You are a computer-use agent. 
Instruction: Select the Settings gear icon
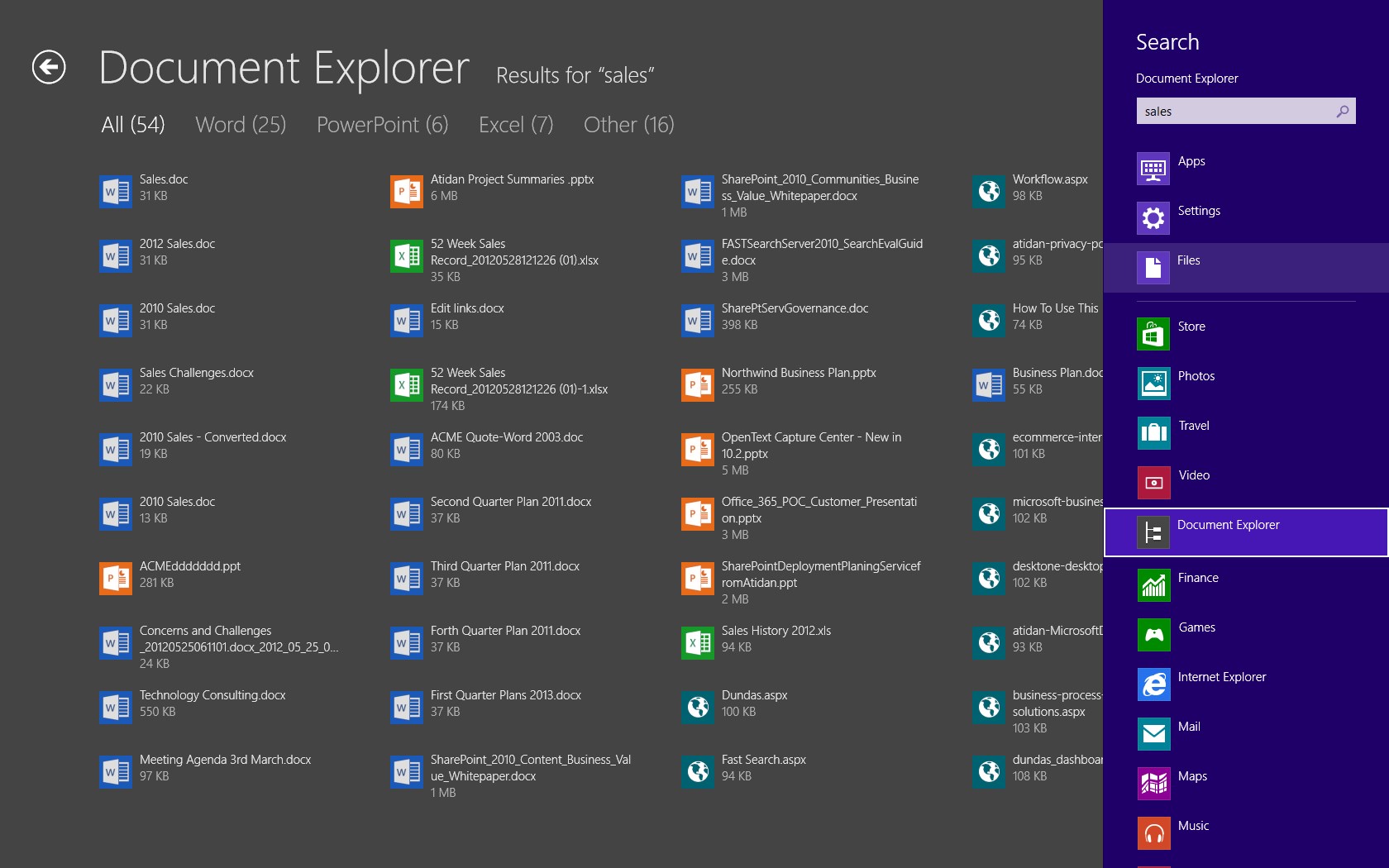click(x=1153, y=218)
